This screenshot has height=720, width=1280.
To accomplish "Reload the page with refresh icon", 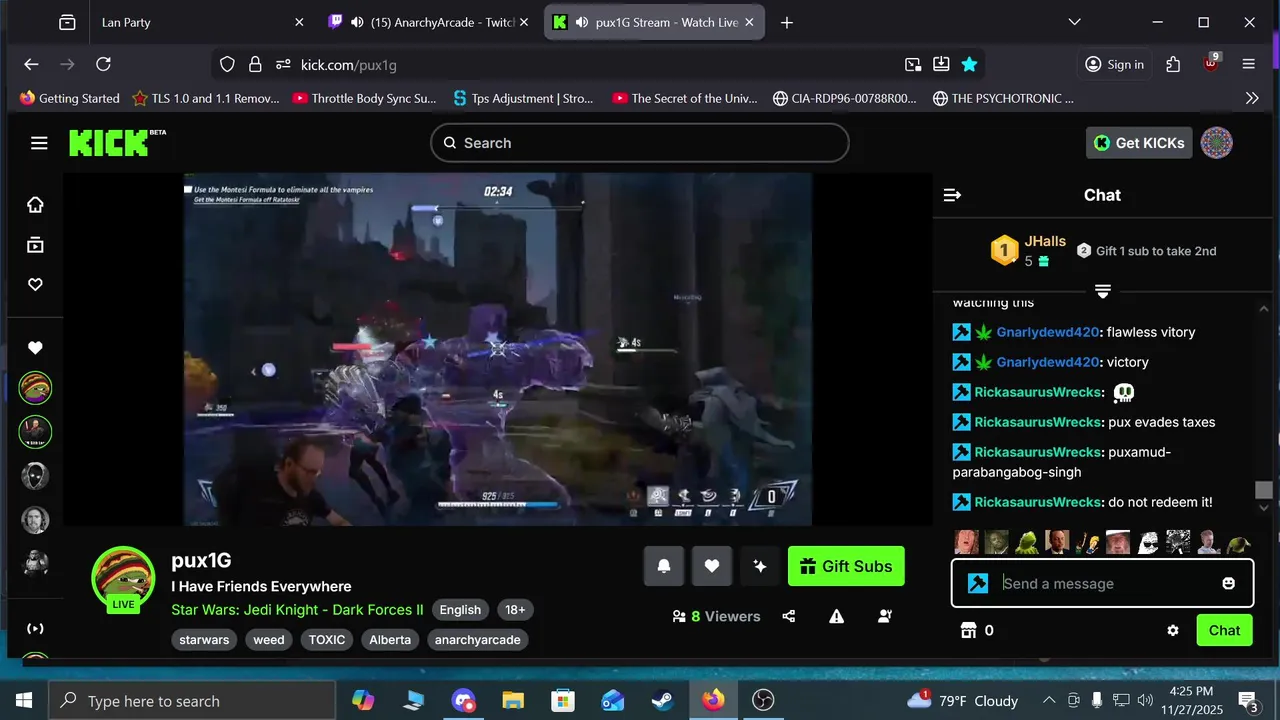I will tap(103, 64).
